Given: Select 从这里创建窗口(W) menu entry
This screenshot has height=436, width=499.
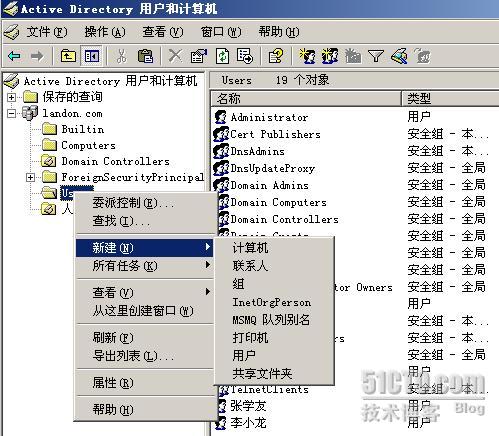Looking at the screenshot, I should 145,311.
